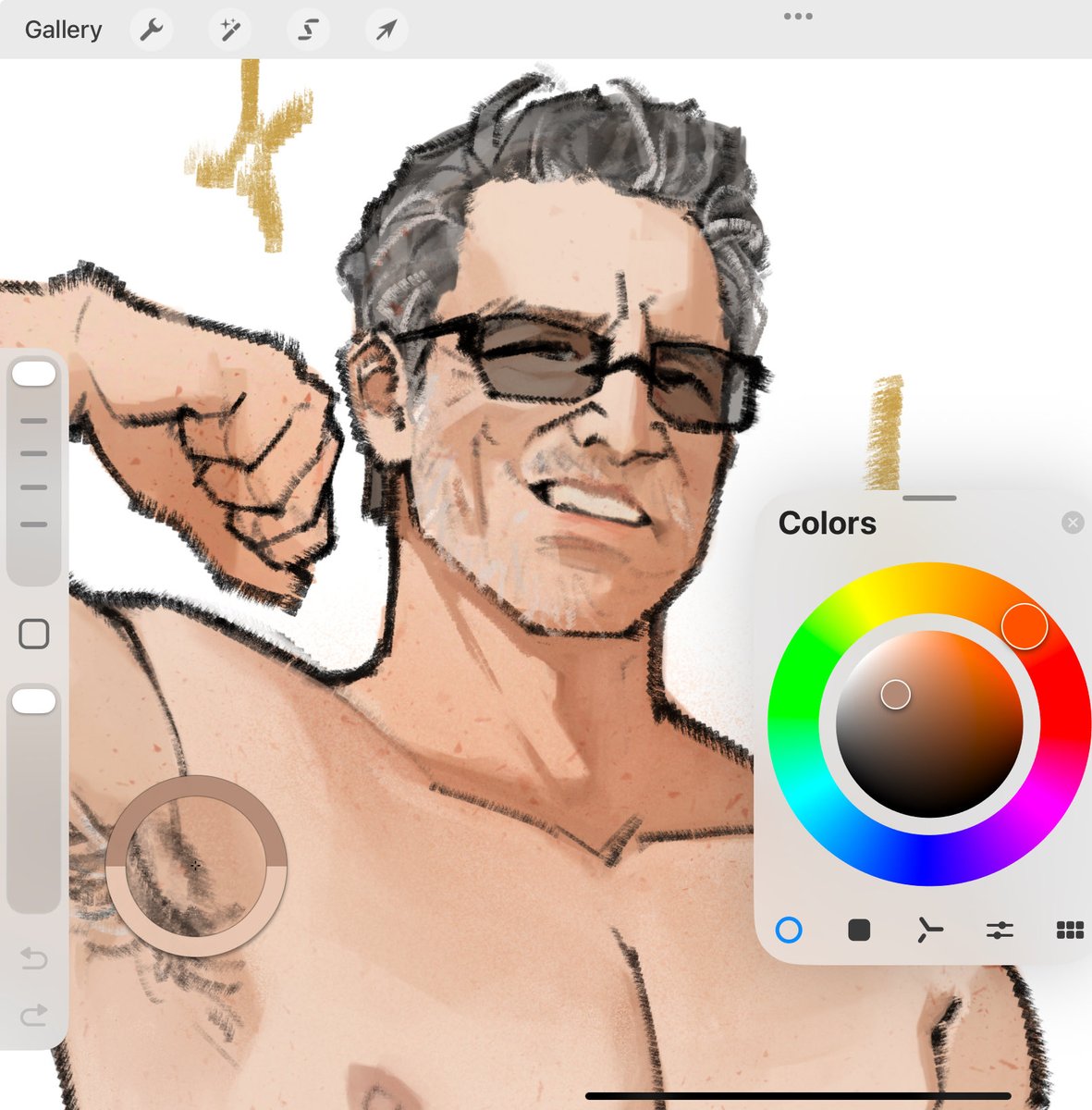Switch to the Harmony color mode
Image resolution: width=1092 pixels, height=1110 pixels.
(x=929, y=930)
